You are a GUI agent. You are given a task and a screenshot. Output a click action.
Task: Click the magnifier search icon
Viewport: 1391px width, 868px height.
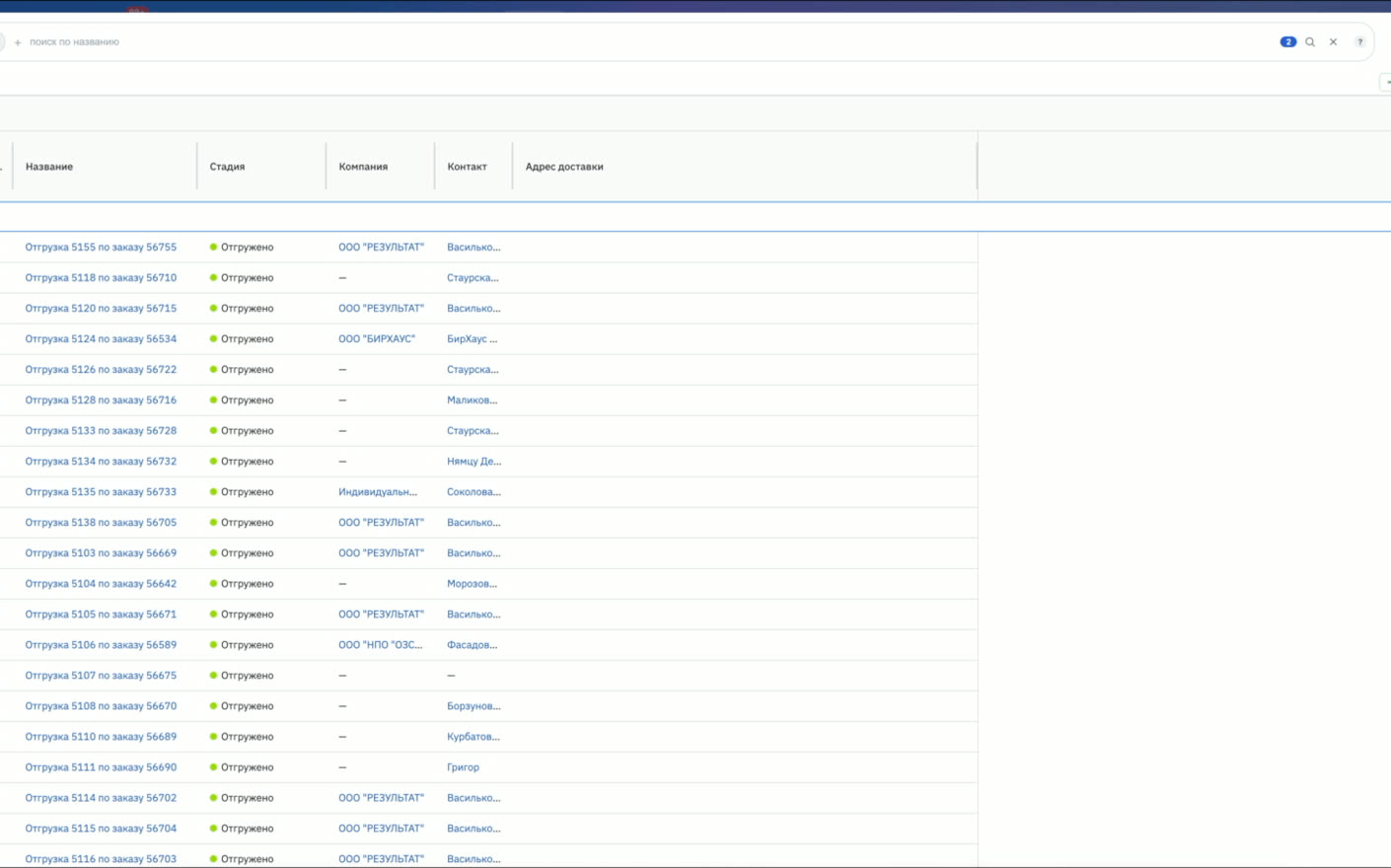(x=1310, y=42)
